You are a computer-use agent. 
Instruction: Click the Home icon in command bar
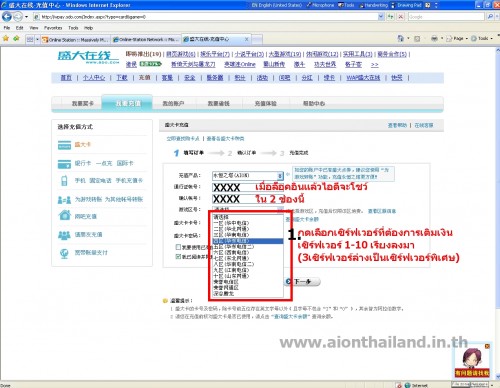click(400, 39)
